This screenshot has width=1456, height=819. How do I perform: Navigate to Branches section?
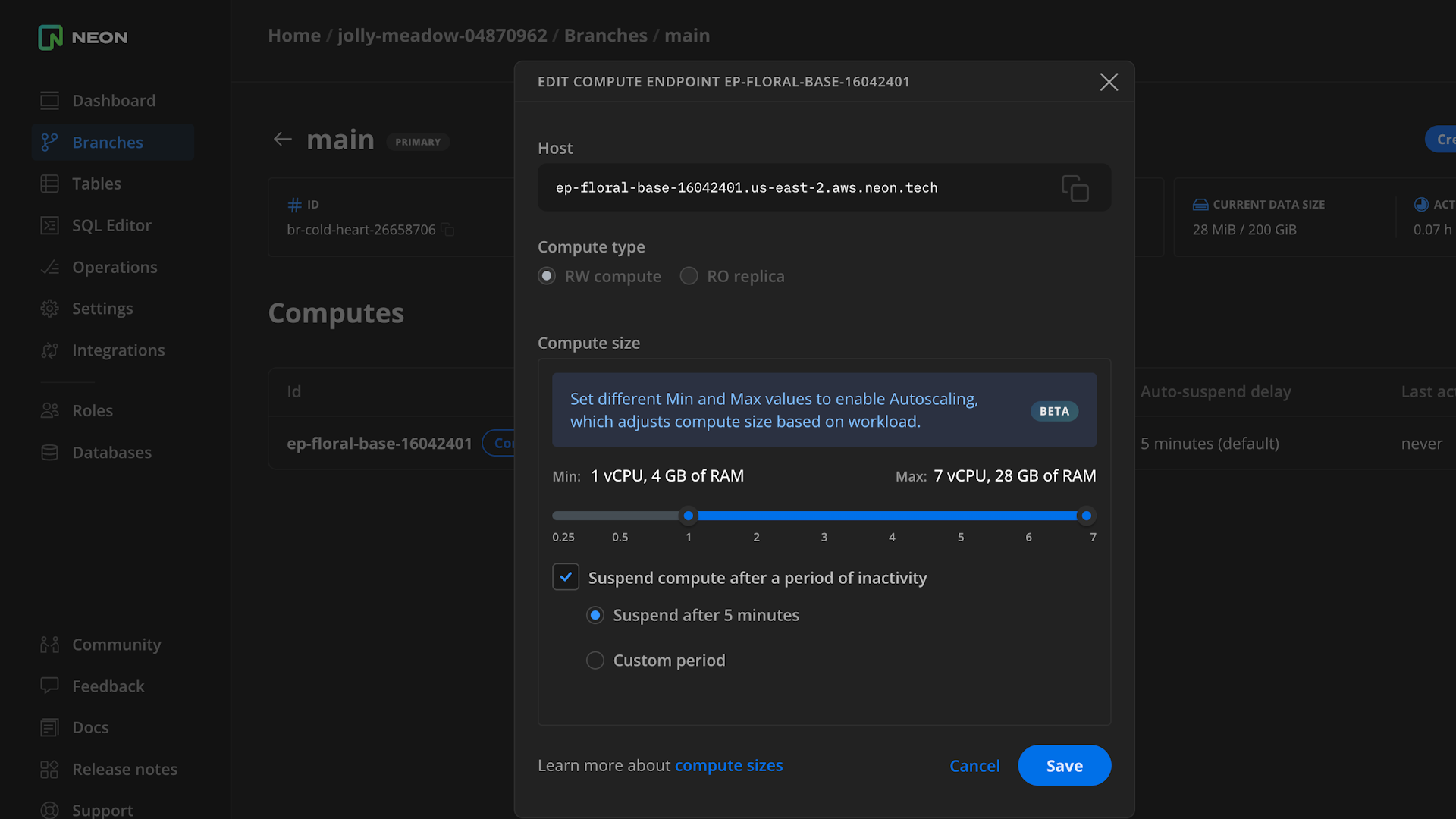pyautogui.click(x=108, y=142)
